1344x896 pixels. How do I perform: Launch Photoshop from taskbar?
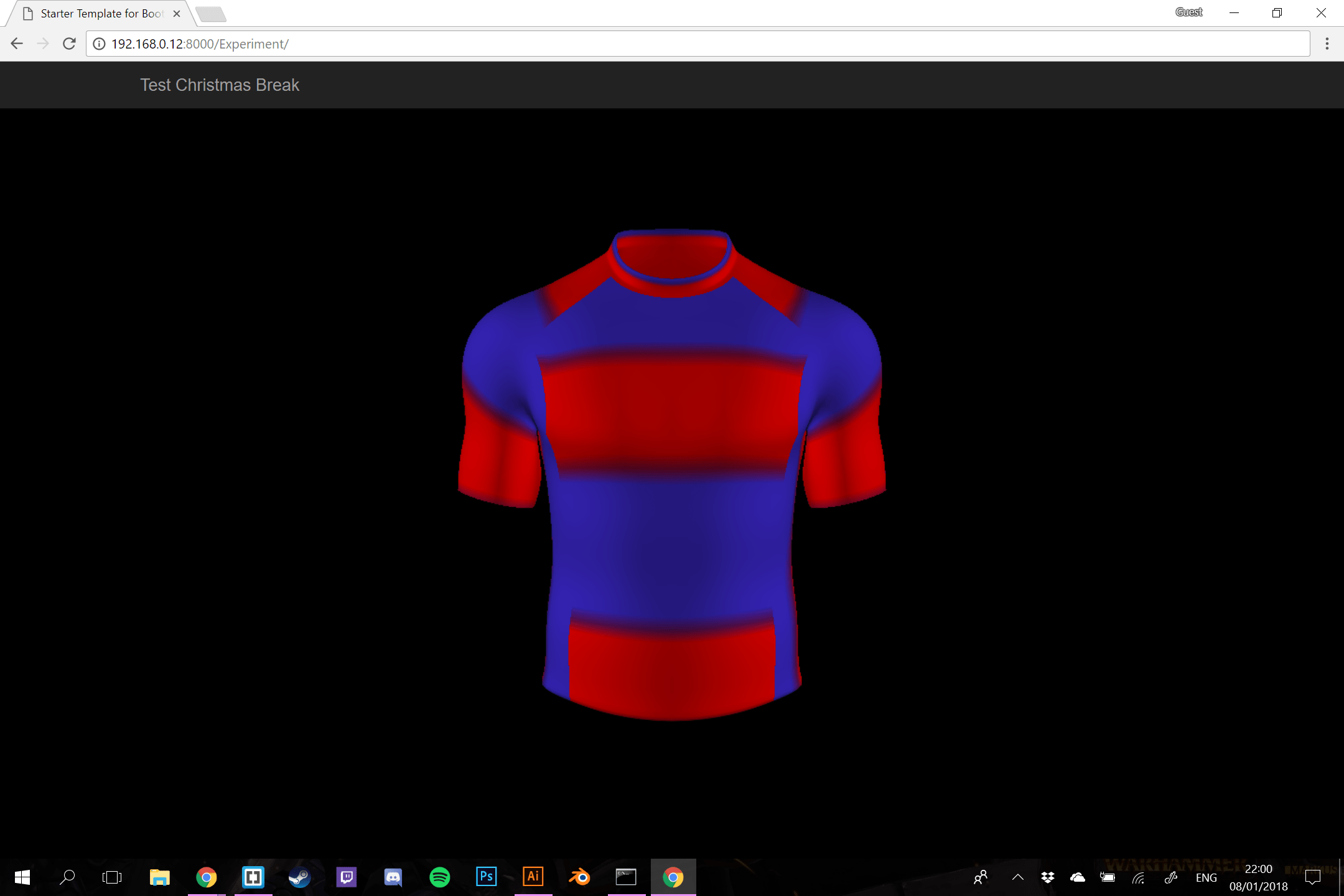pyautogui.click(x=486, y=877)
